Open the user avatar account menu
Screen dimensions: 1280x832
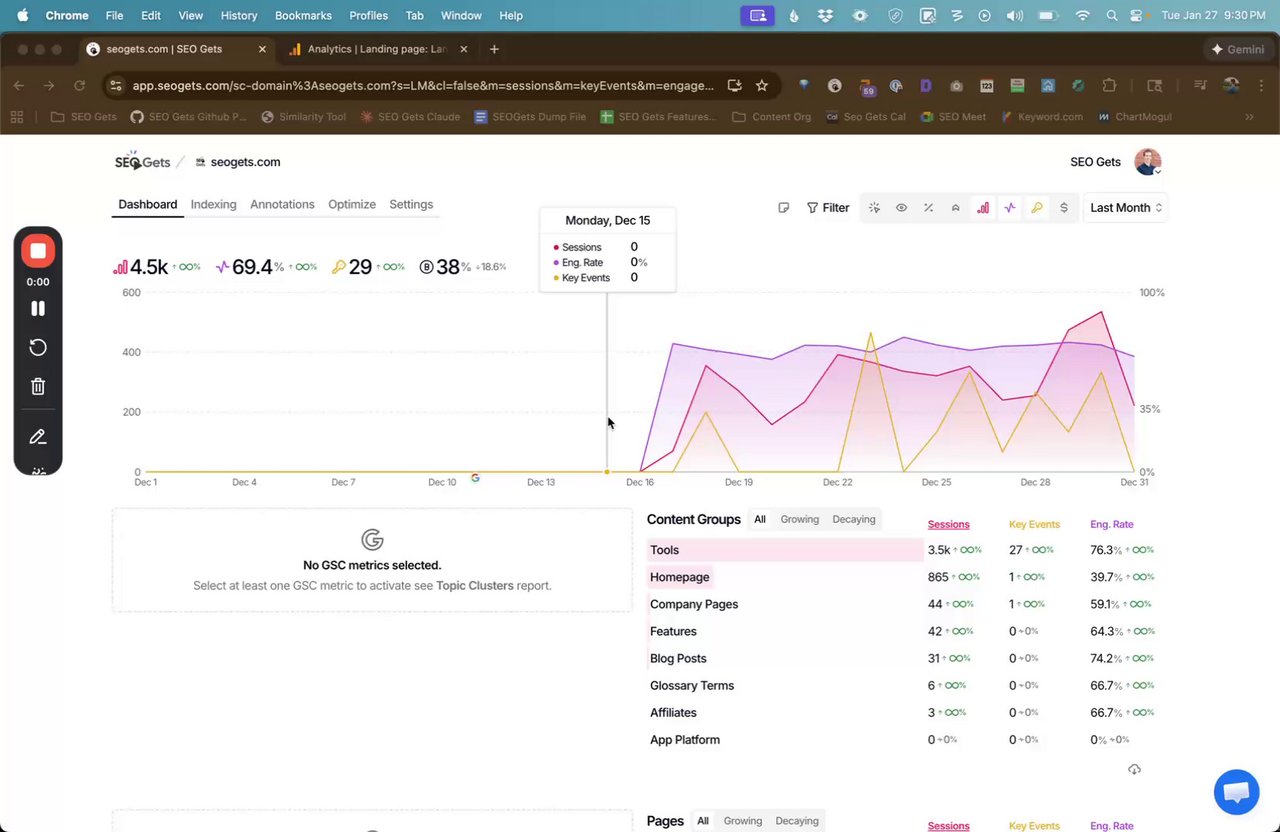[x=1147, y=162]
